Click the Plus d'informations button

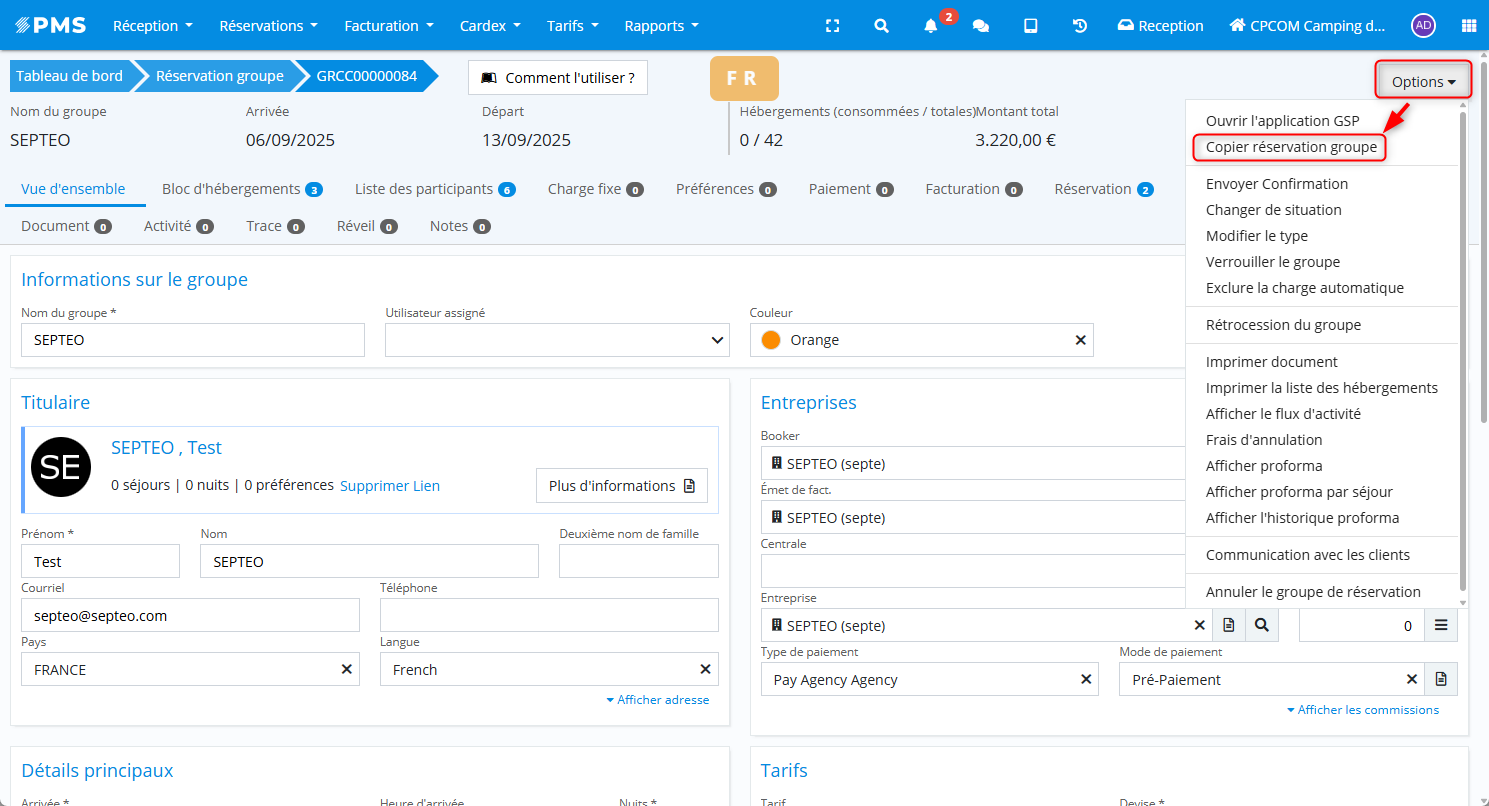(x=621, y=486)
